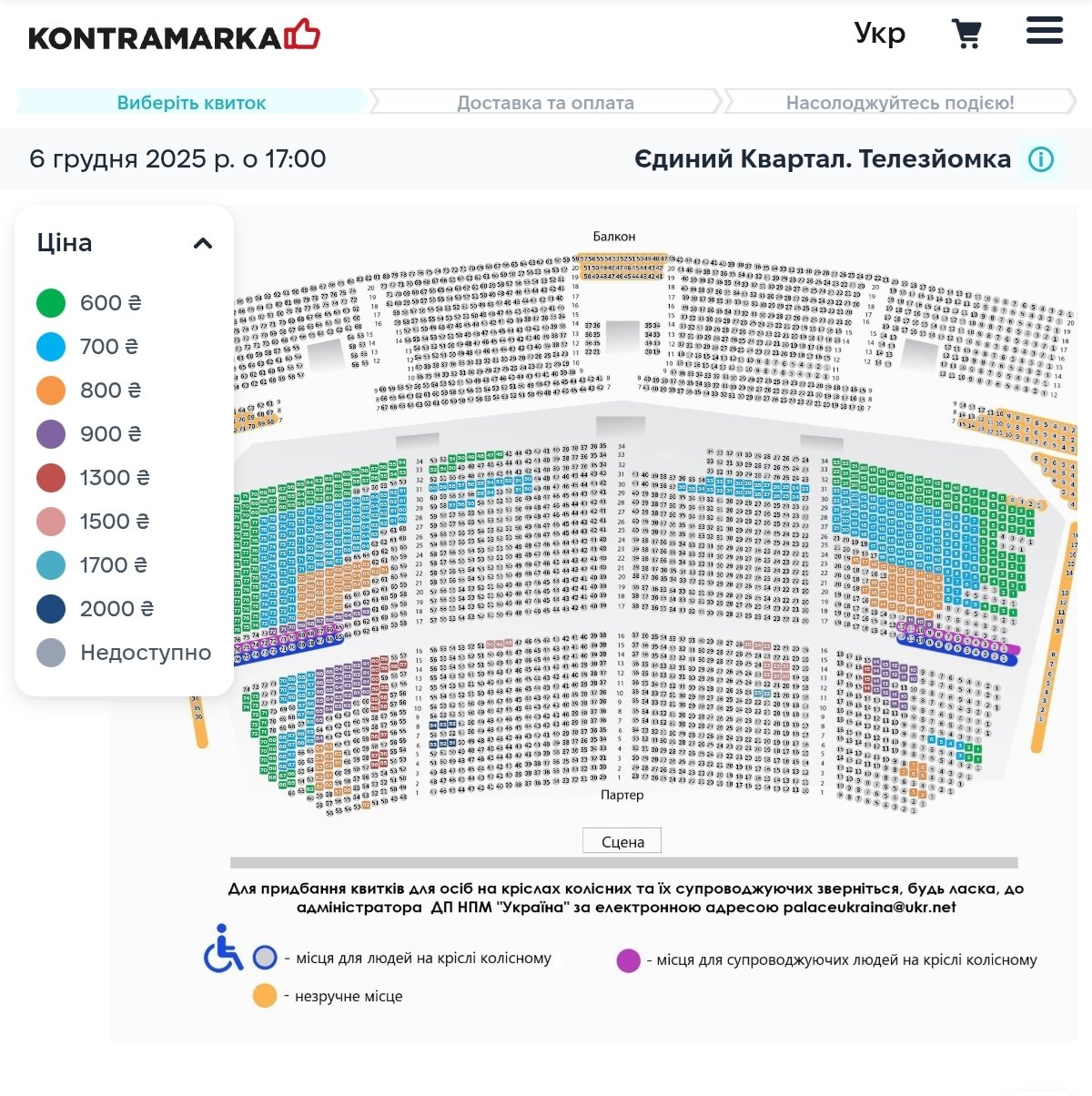Toggle the 2000 ₴ dark blue filter
The image size is (1092, 1096).
point(51,609)
